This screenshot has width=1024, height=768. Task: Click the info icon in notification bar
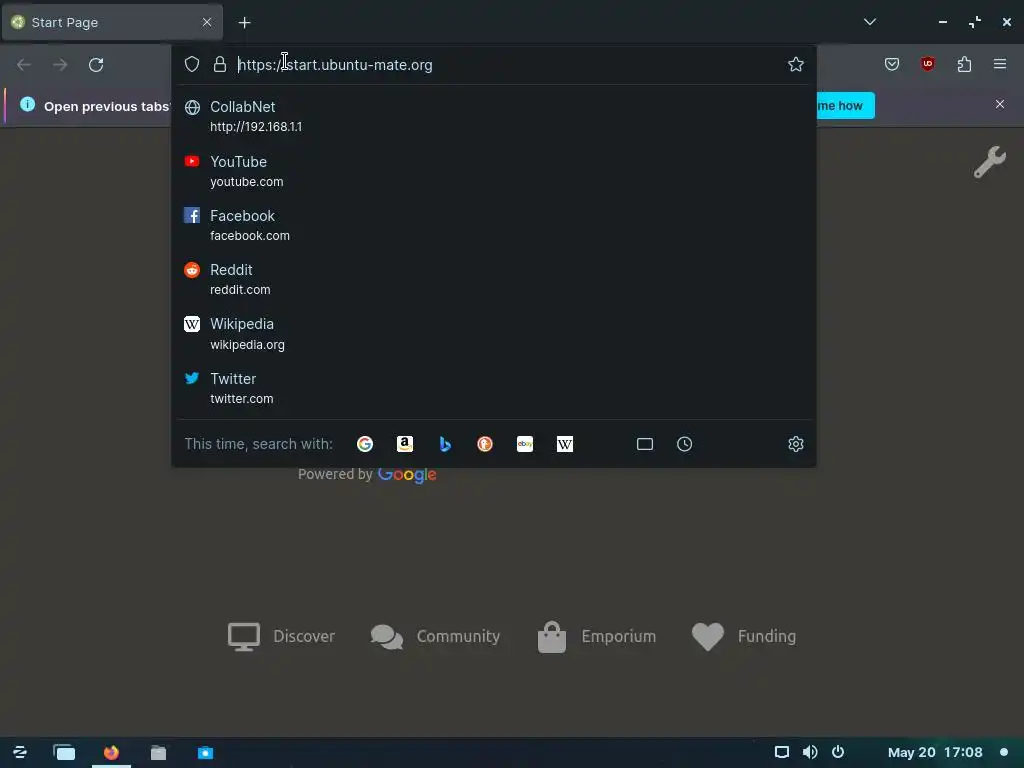[x=27, y=104]
